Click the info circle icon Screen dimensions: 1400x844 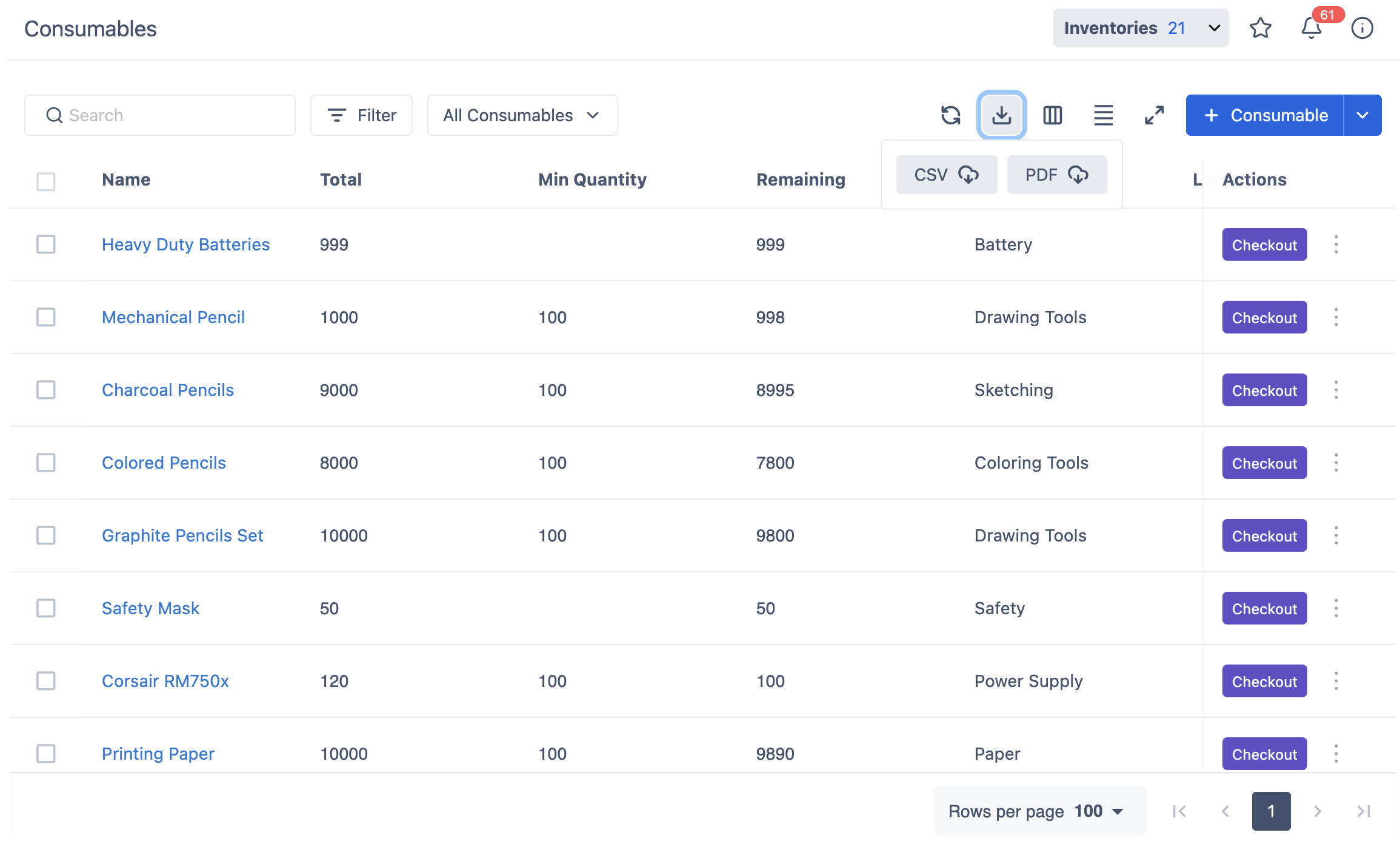1362,28
